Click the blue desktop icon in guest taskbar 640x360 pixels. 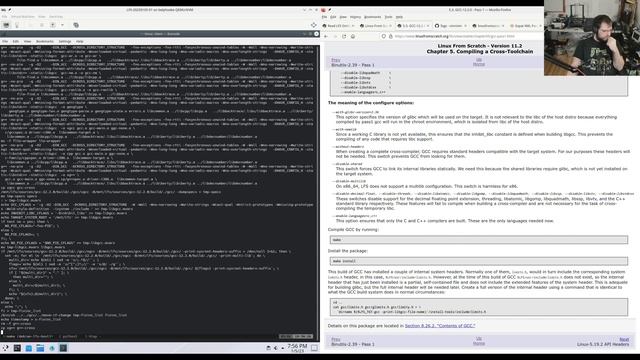coord(29,348)
